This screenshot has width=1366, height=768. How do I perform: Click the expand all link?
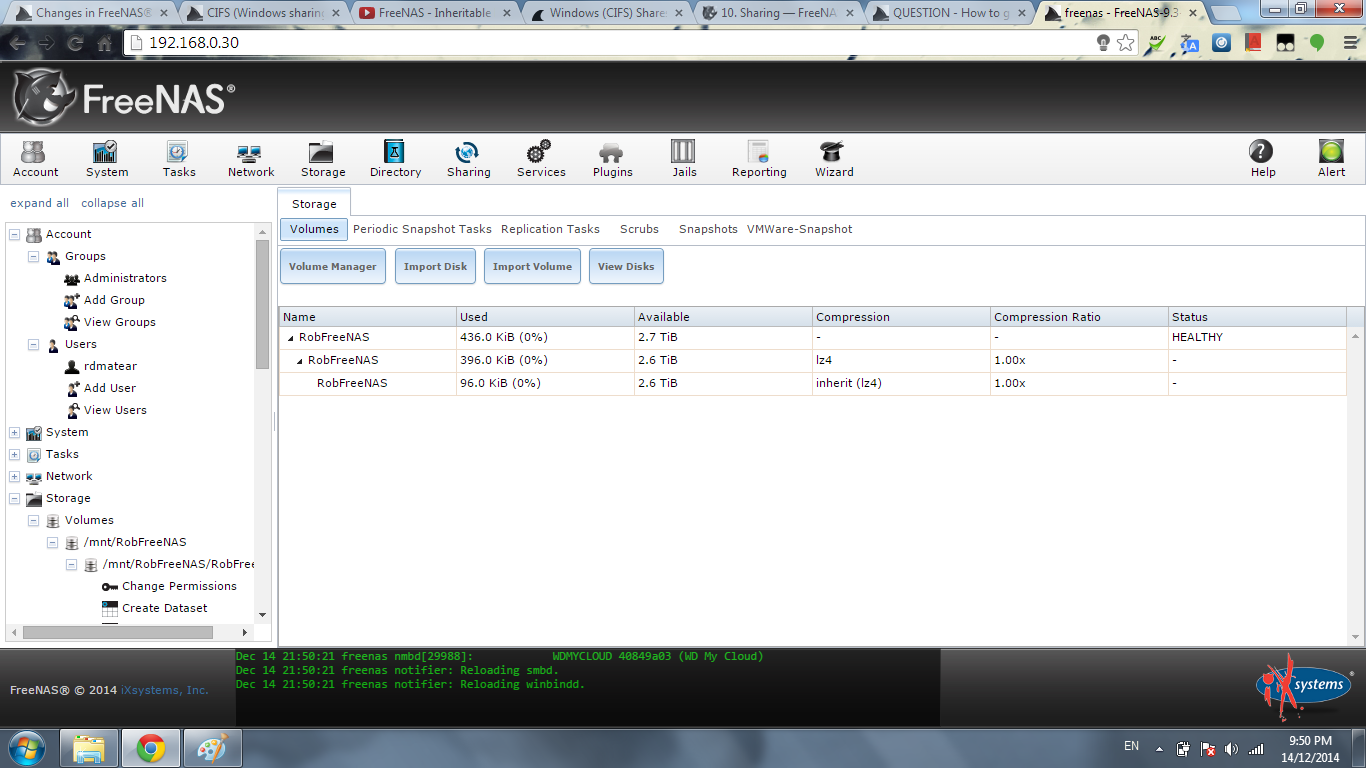pos(40,203)
